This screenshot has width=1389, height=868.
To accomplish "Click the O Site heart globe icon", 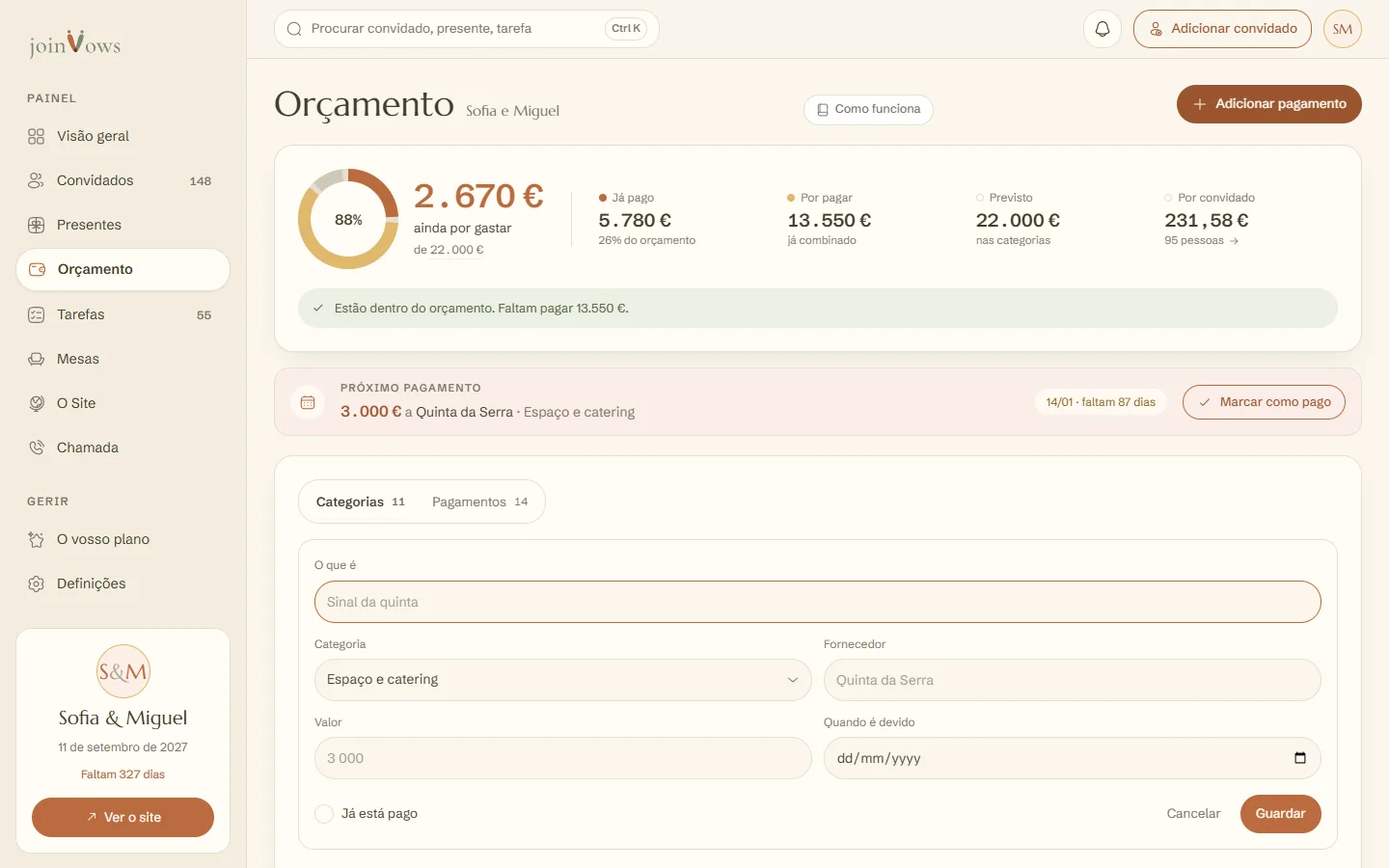I will tap(37, 404).
